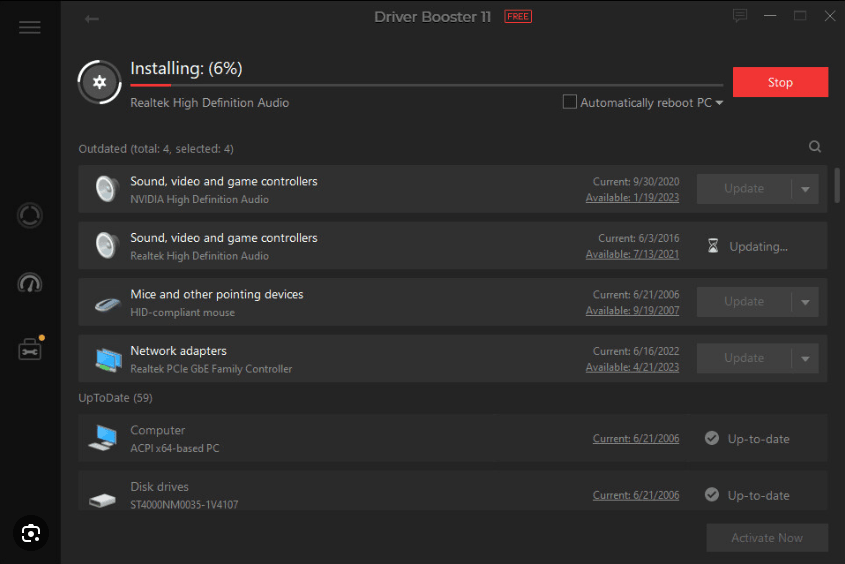Click the ST4000NM0035-1V4107 drive name
The width and height of the screenshot is (845, 564).
[184, 505]
